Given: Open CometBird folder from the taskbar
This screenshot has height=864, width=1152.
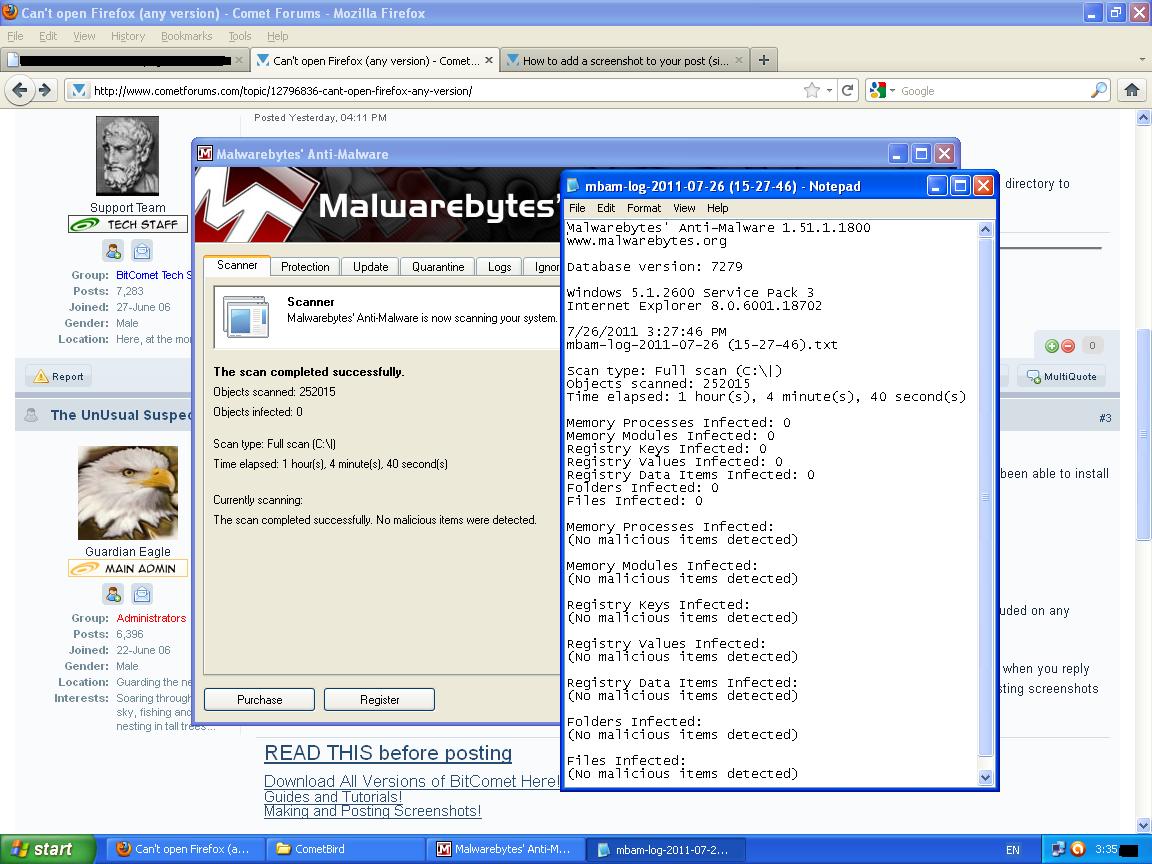Looking at the screenshot, I should point(320,849).
